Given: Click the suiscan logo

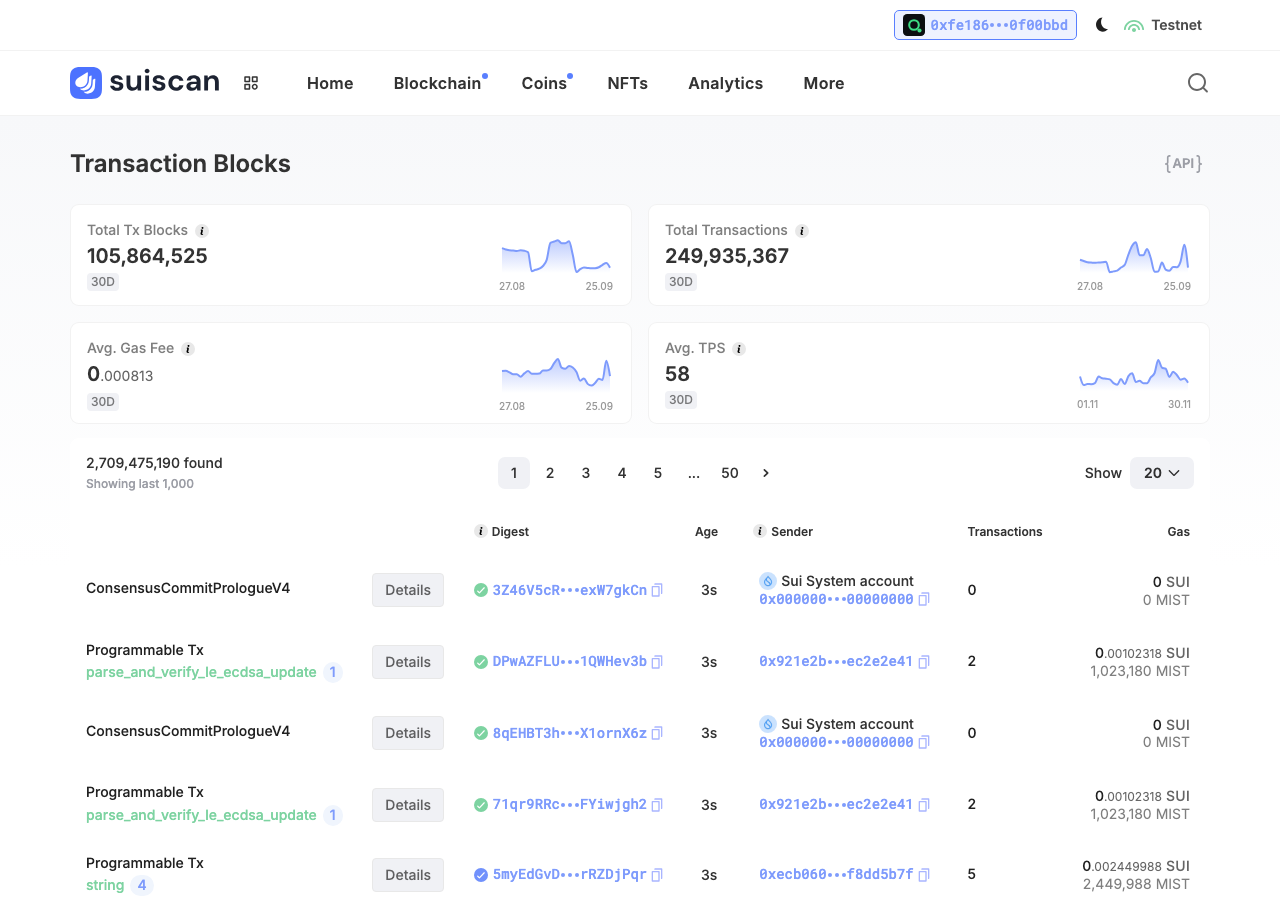Looking at the screenshot, I should [145, 82].
